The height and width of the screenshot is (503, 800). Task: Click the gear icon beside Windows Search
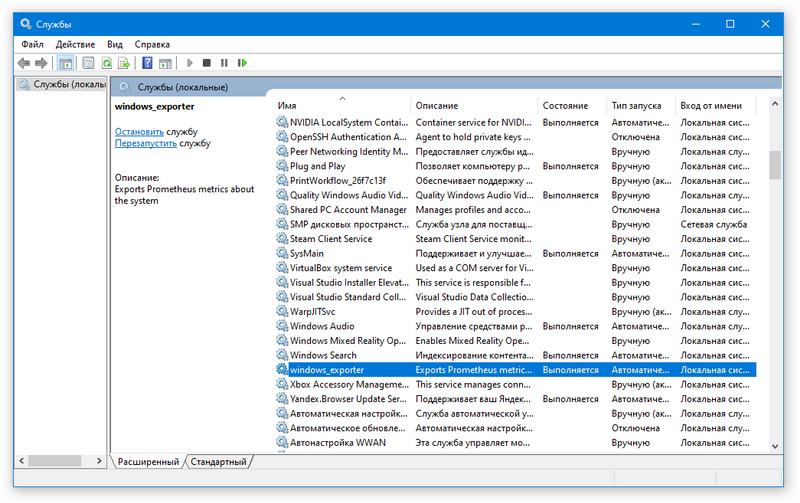282,355
